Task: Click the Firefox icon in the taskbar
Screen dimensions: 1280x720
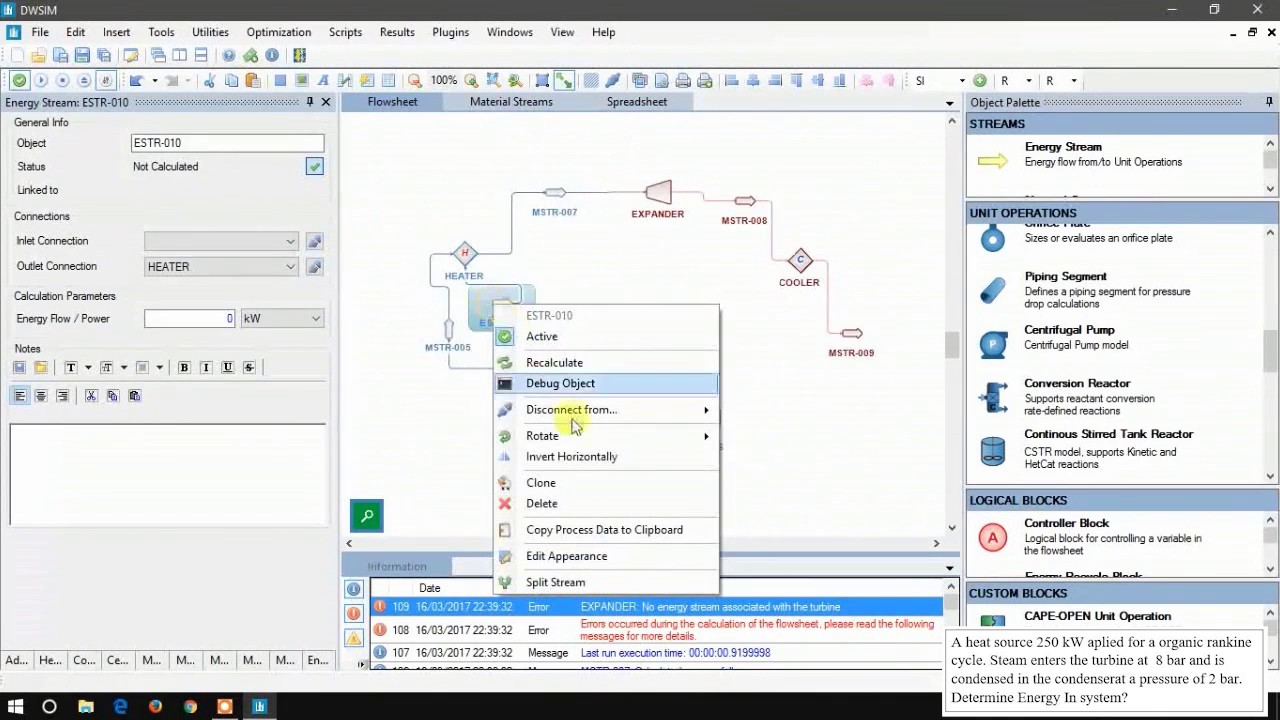Action: (155, 707)
